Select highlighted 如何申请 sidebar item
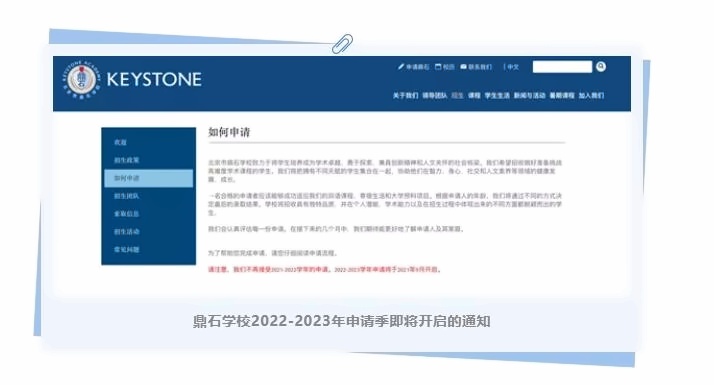 tap(148, 178)
